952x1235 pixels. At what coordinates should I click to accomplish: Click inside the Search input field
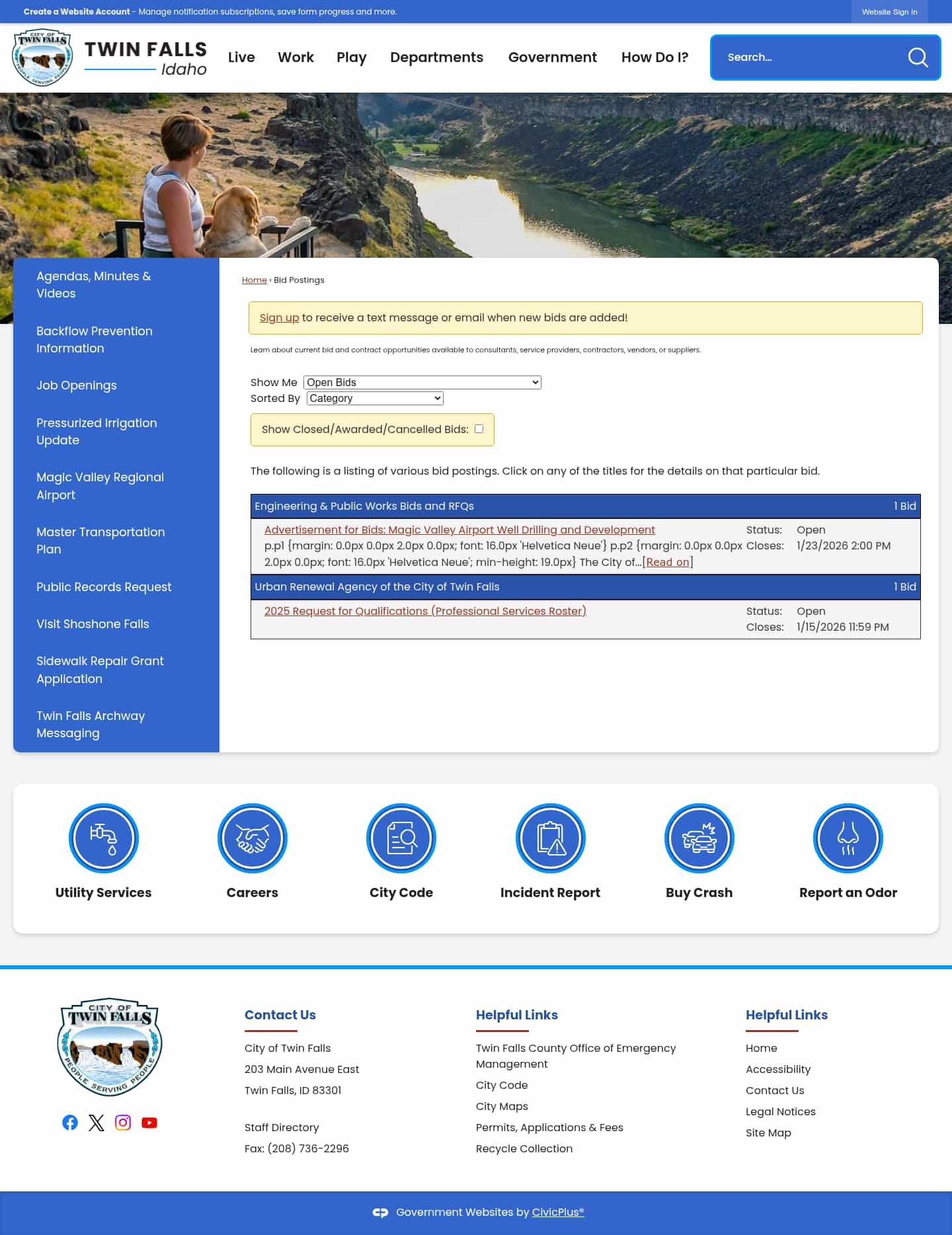pyautogui.click(x=810, y=58)
